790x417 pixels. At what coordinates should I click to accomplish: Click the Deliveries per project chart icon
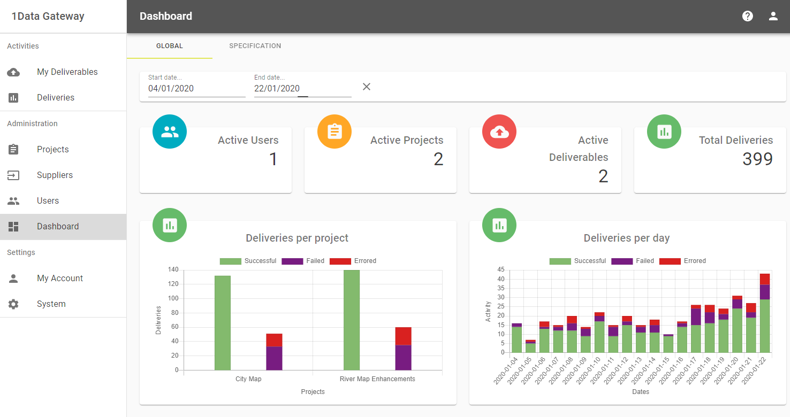coord(169,225)
